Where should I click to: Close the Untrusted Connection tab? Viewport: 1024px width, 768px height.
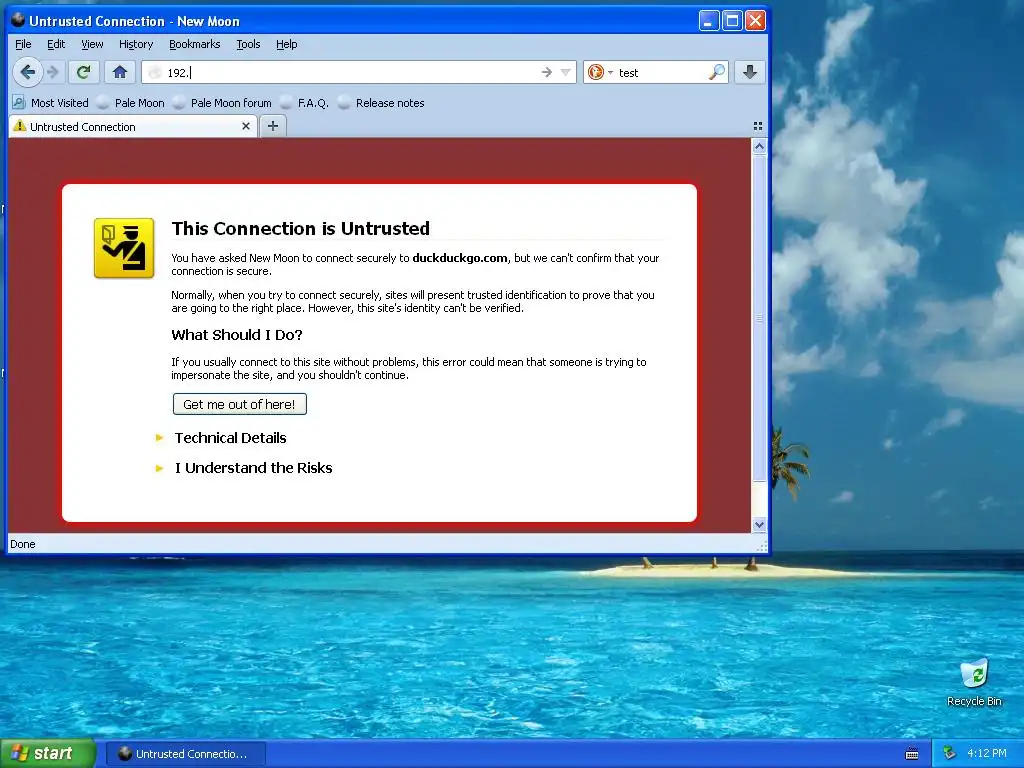point(246,126)
